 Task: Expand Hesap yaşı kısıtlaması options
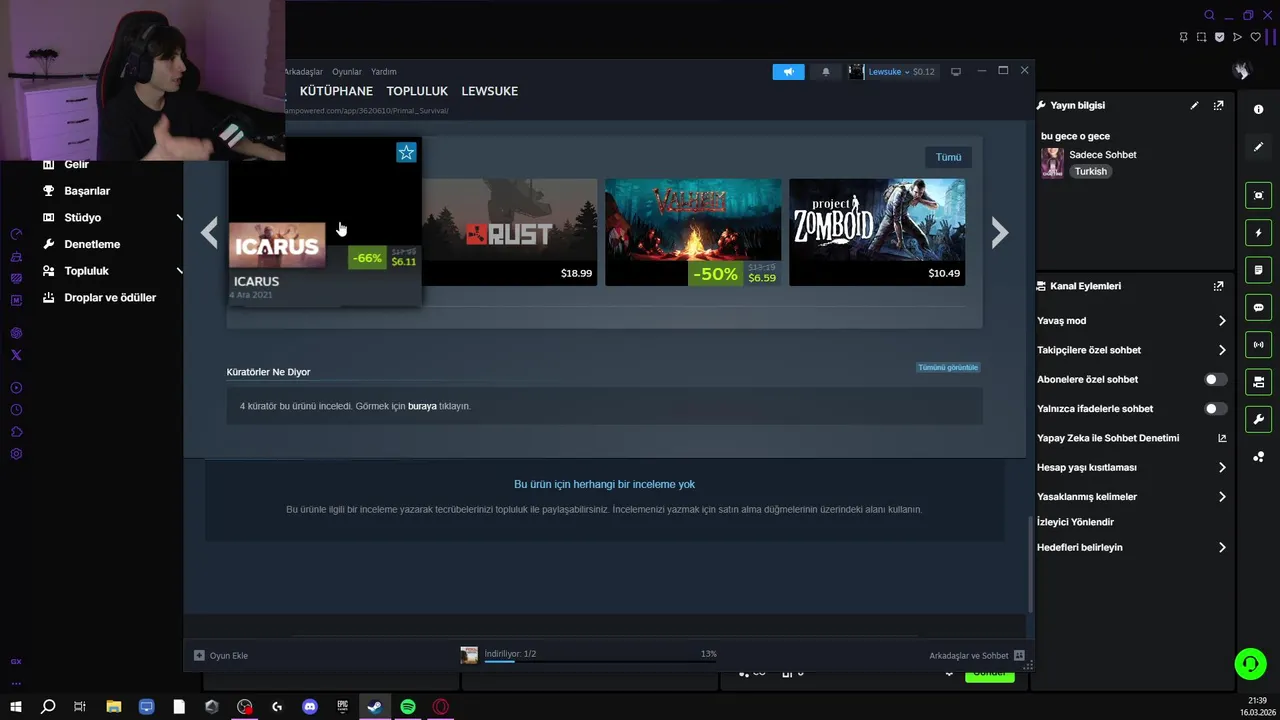click(x=1222, y=467)
